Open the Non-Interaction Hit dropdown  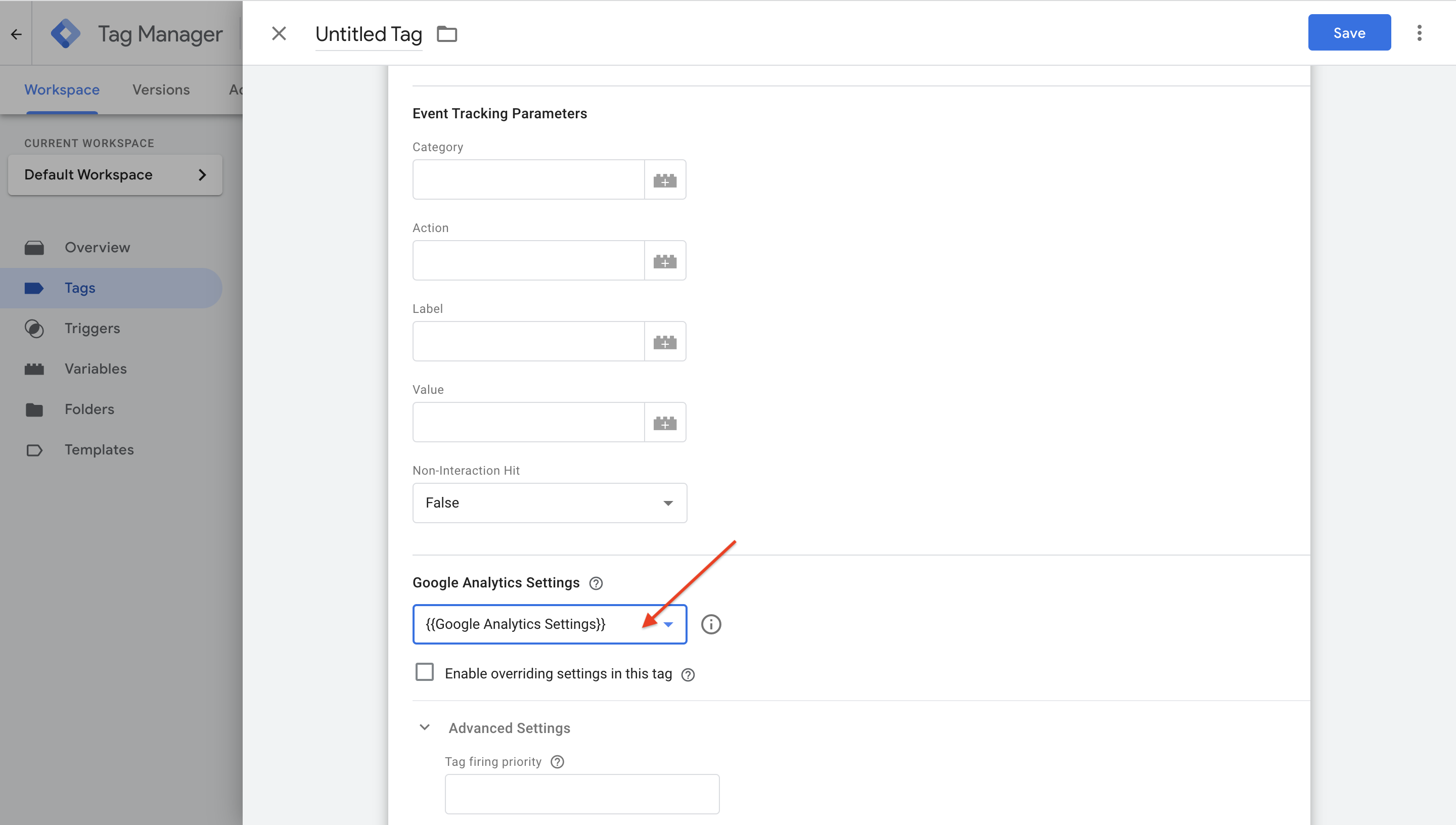coord(668,502)
